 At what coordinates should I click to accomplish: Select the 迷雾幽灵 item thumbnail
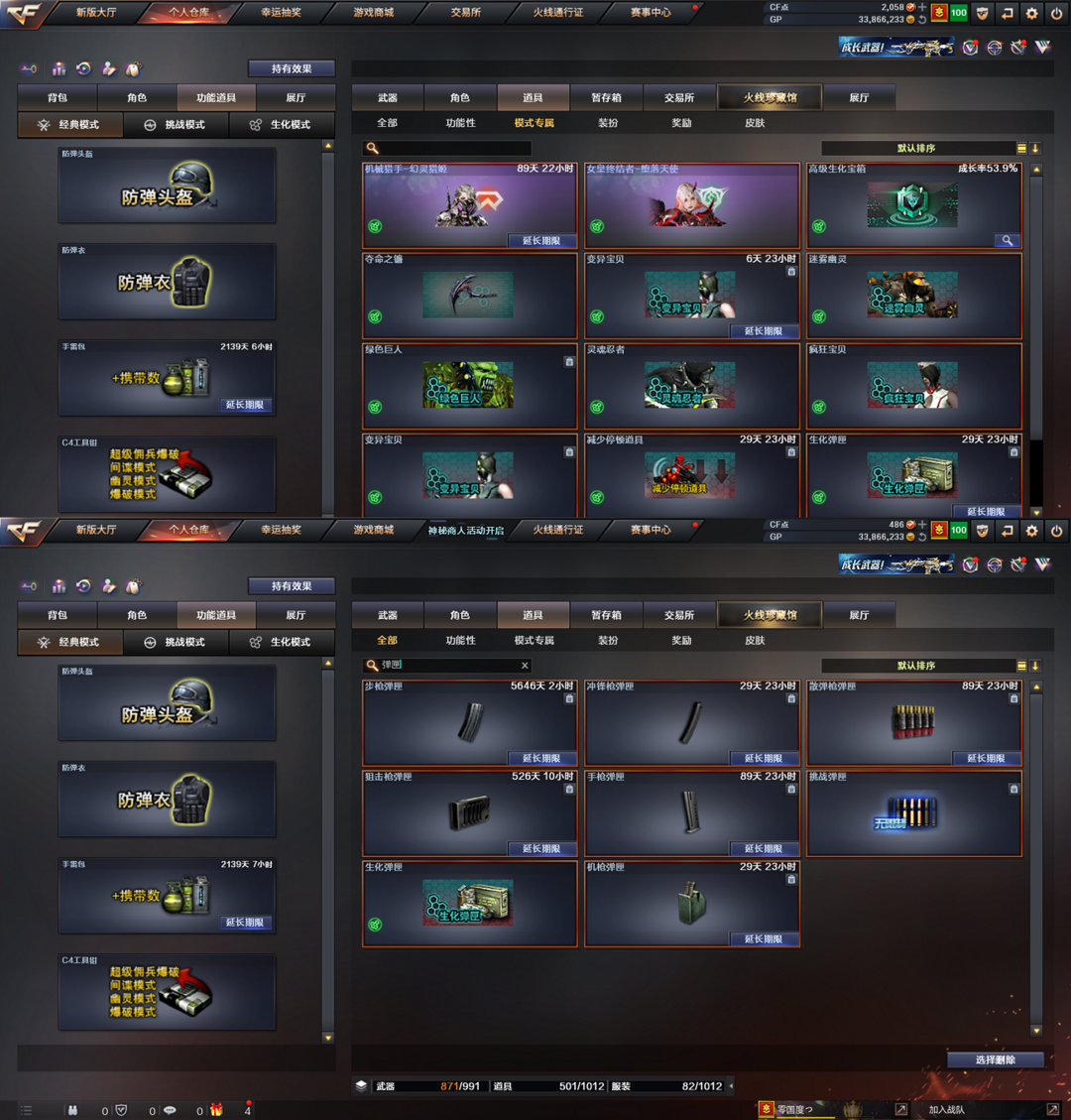[x=911, y=295]
